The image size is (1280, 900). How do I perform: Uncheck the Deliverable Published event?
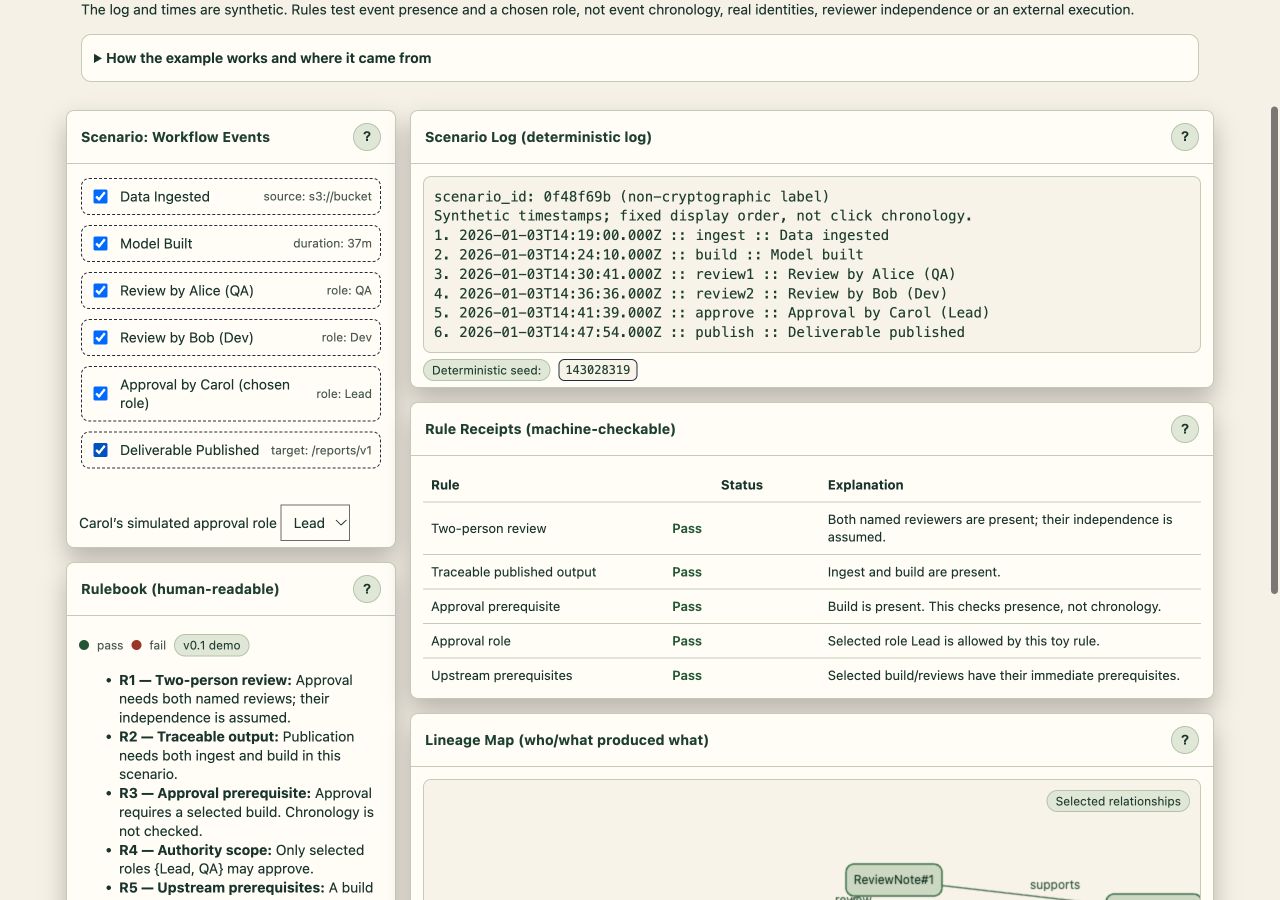pyautogui.click(x=101, y=450)
